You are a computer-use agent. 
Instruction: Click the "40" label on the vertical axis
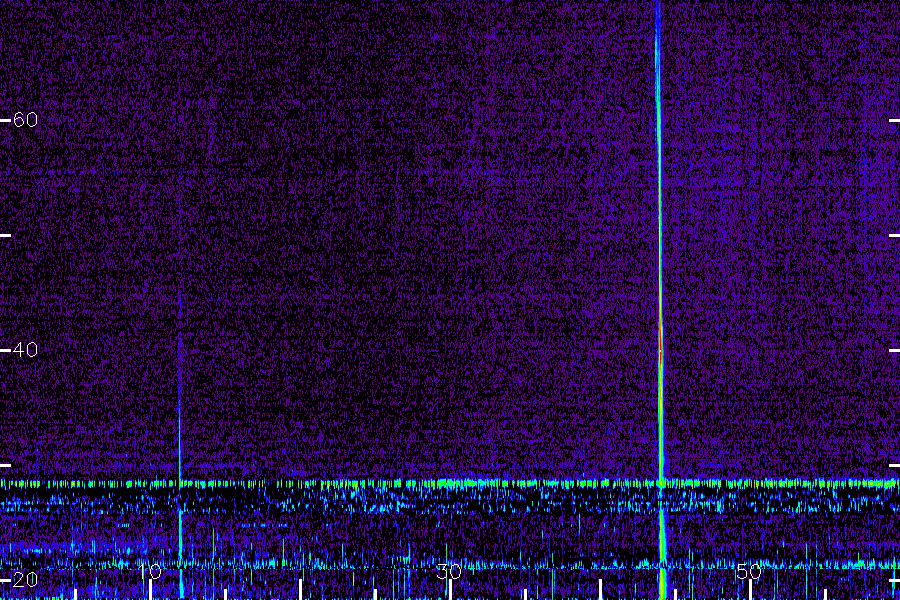coord(25,349)
